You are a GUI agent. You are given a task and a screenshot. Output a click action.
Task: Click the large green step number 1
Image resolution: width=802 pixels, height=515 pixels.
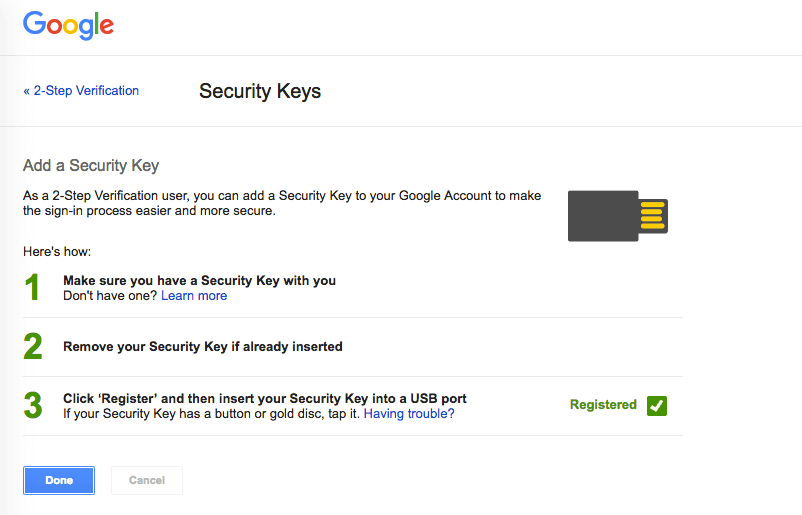[33, 288]
